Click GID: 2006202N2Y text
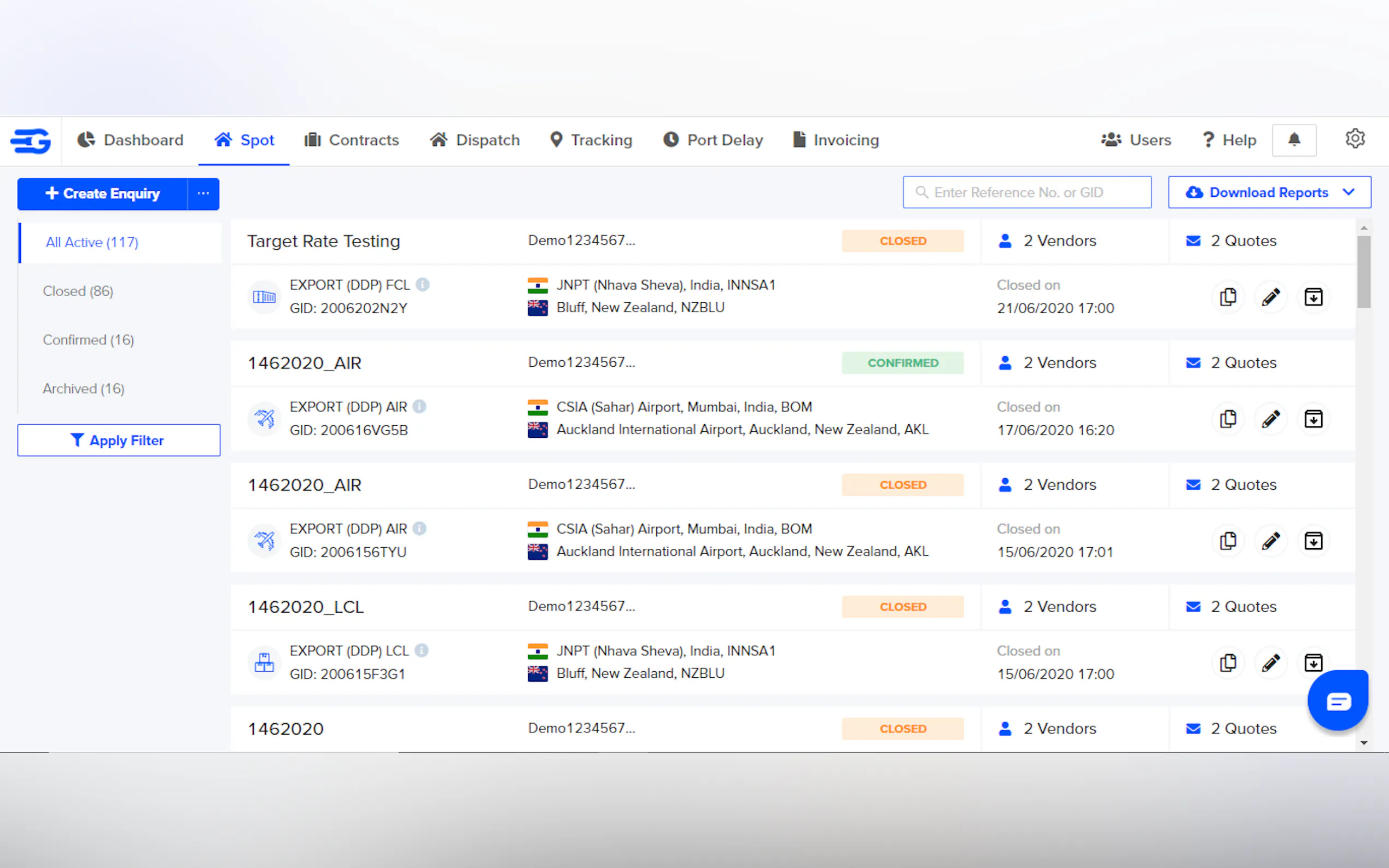 [348, 308]
